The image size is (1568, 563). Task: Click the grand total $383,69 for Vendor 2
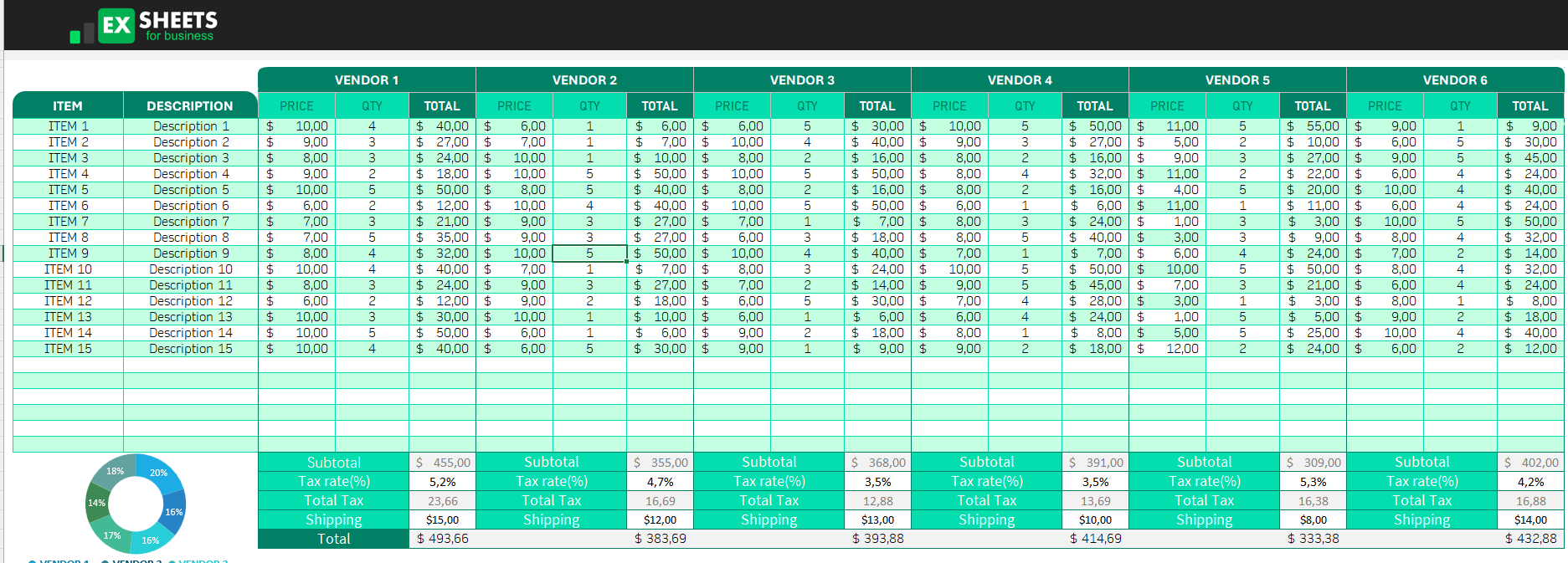click(660, 539)
